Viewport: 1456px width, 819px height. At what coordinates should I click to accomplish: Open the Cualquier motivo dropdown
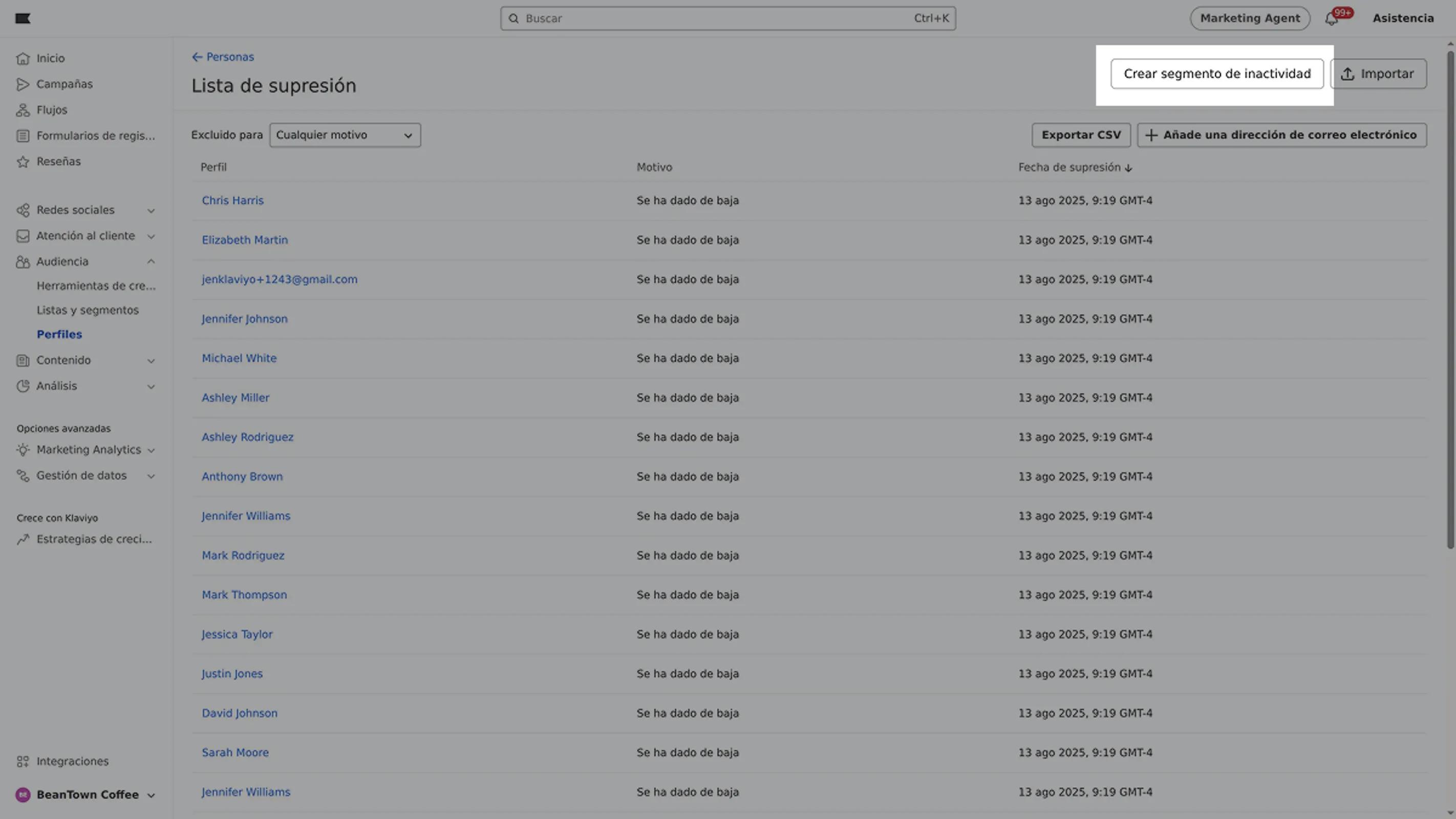click(345, 135)
